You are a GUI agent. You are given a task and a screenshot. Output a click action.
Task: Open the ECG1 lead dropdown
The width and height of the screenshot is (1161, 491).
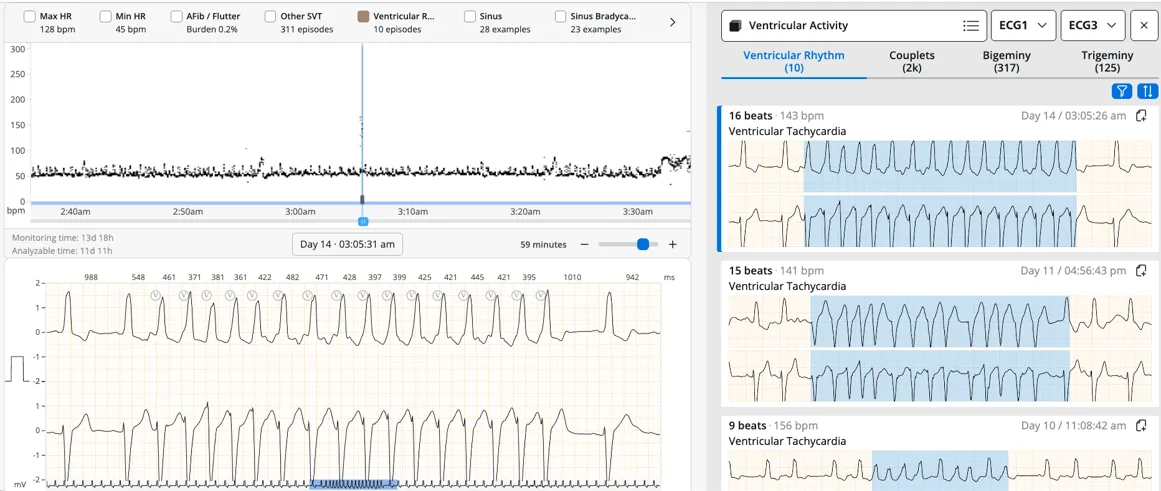pos(1023,25)
